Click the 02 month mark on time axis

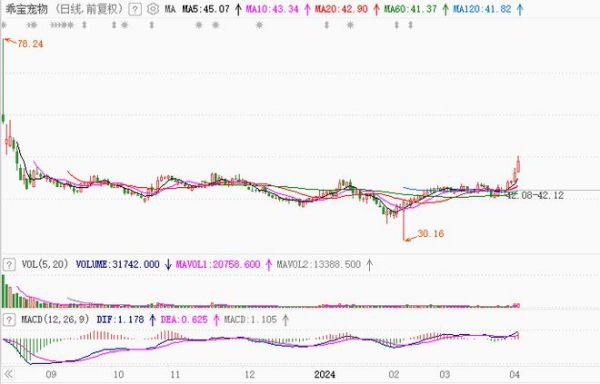tap(394, 374)
